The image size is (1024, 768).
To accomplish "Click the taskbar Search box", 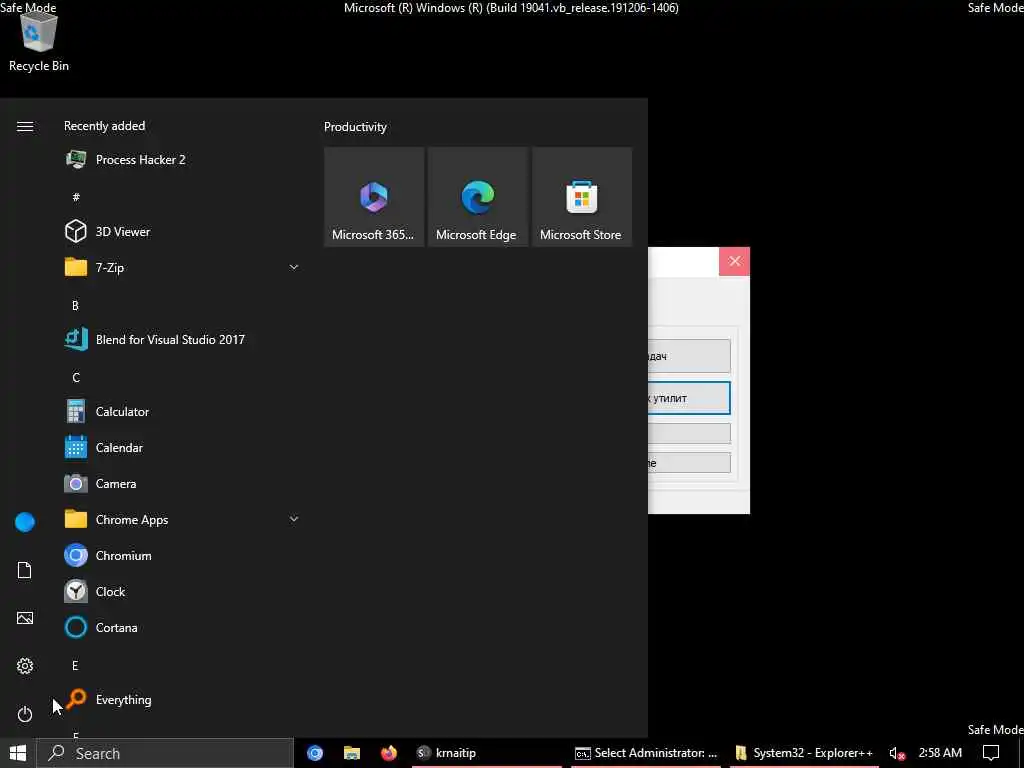I will tap(165, 753).
